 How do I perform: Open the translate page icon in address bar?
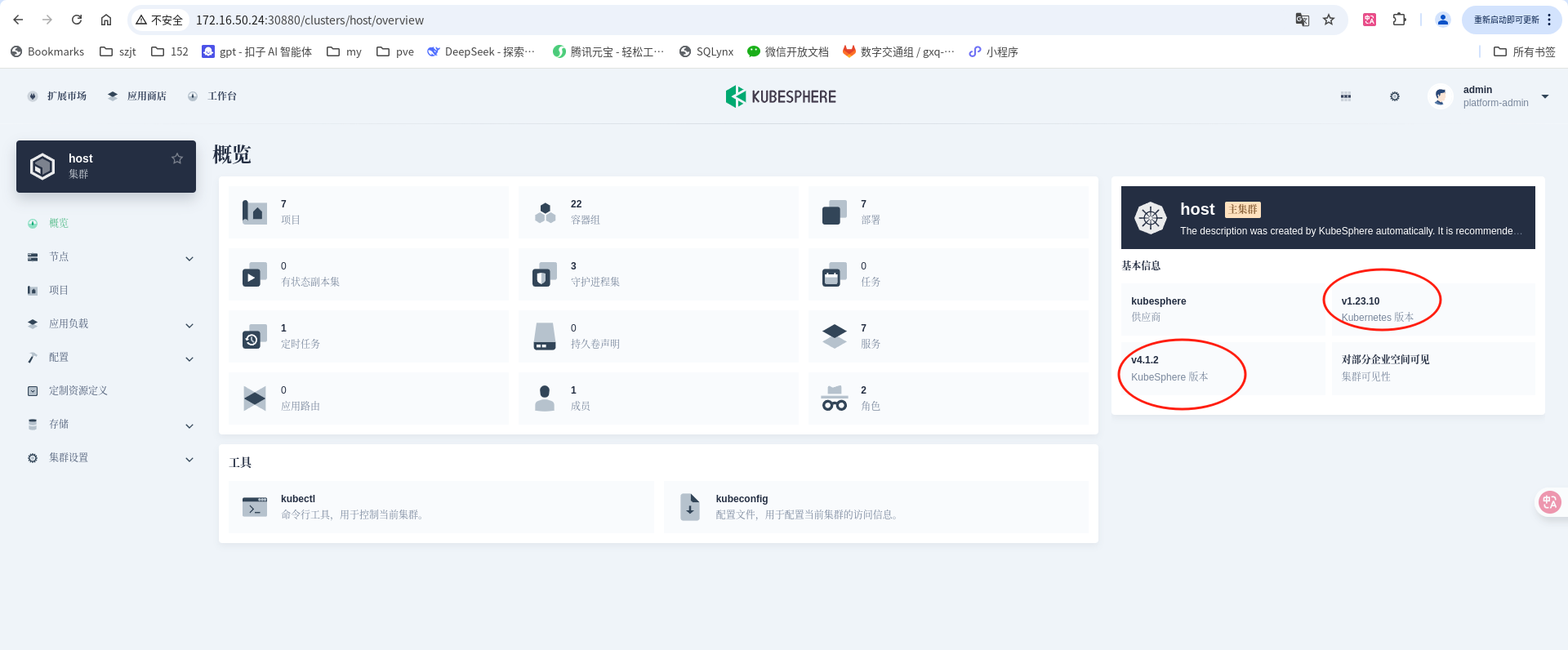tap(1303, 20)
